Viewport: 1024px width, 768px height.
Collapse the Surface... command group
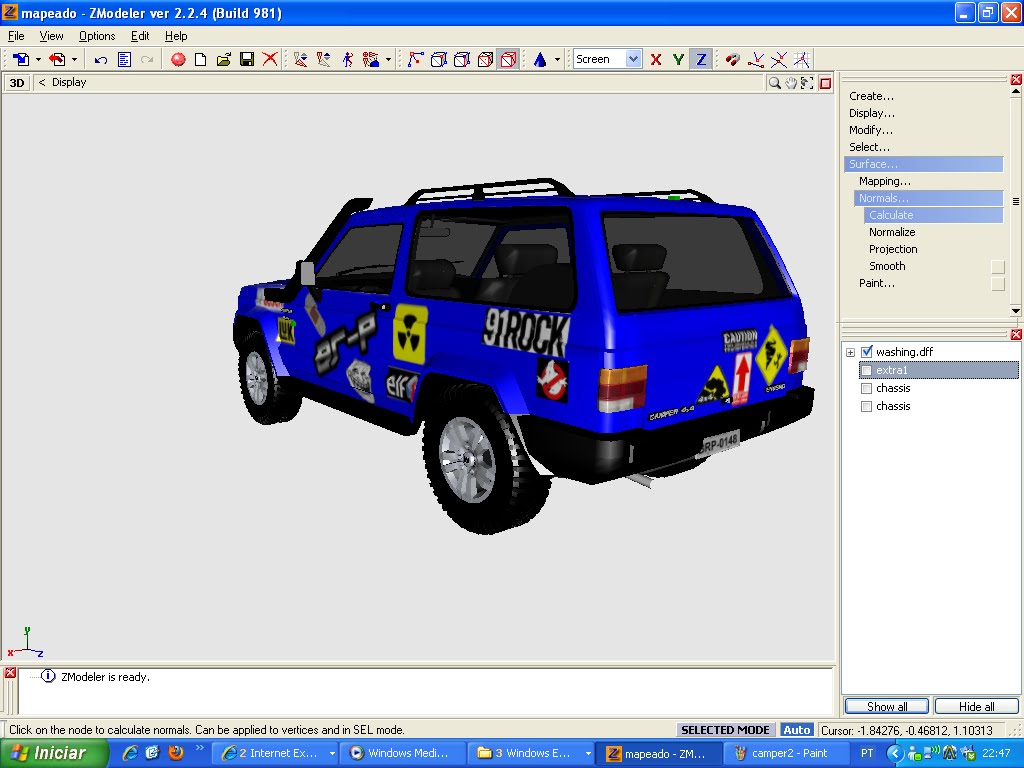pos(923,164)
